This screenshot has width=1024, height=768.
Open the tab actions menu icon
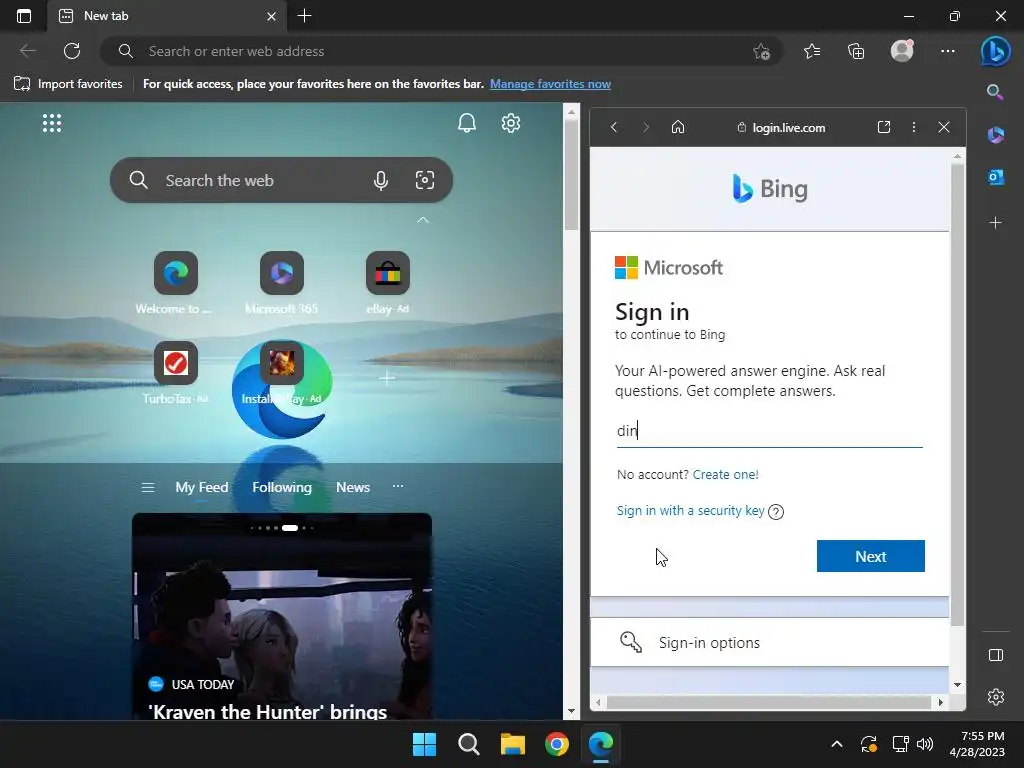pos(24,16)
